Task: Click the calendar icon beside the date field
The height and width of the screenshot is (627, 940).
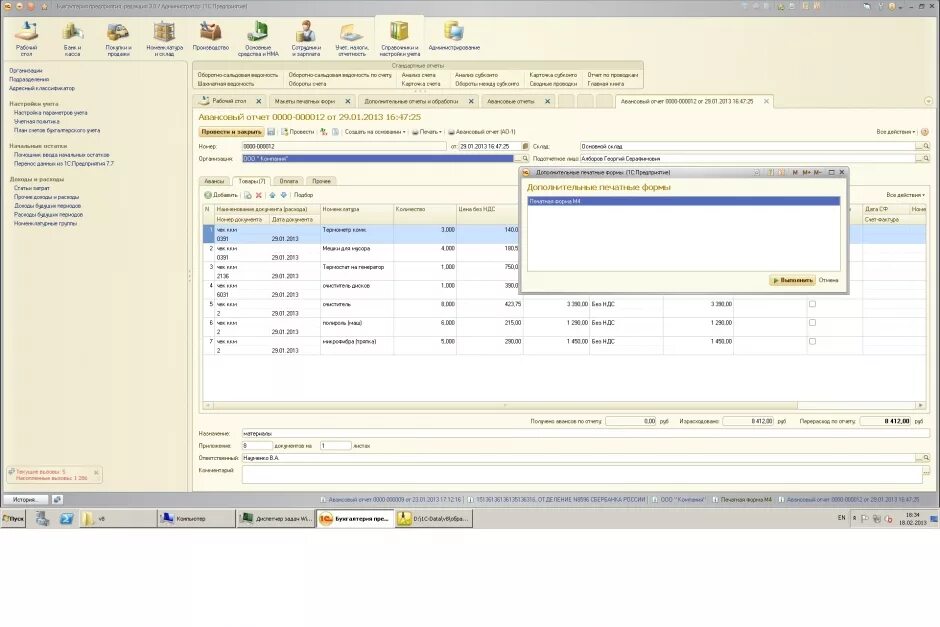Action: click(x=525, y=146)
